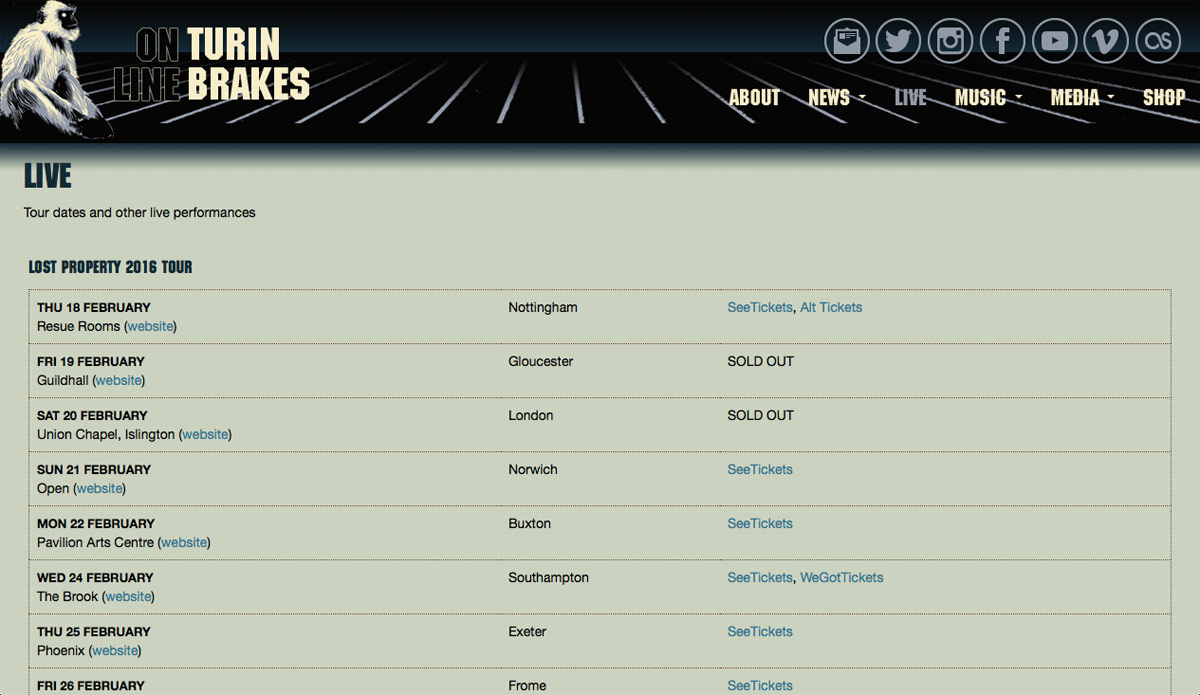Open Alt Tickets link for Nottingham
The image size is (1200, 695).
pos(831,307)
